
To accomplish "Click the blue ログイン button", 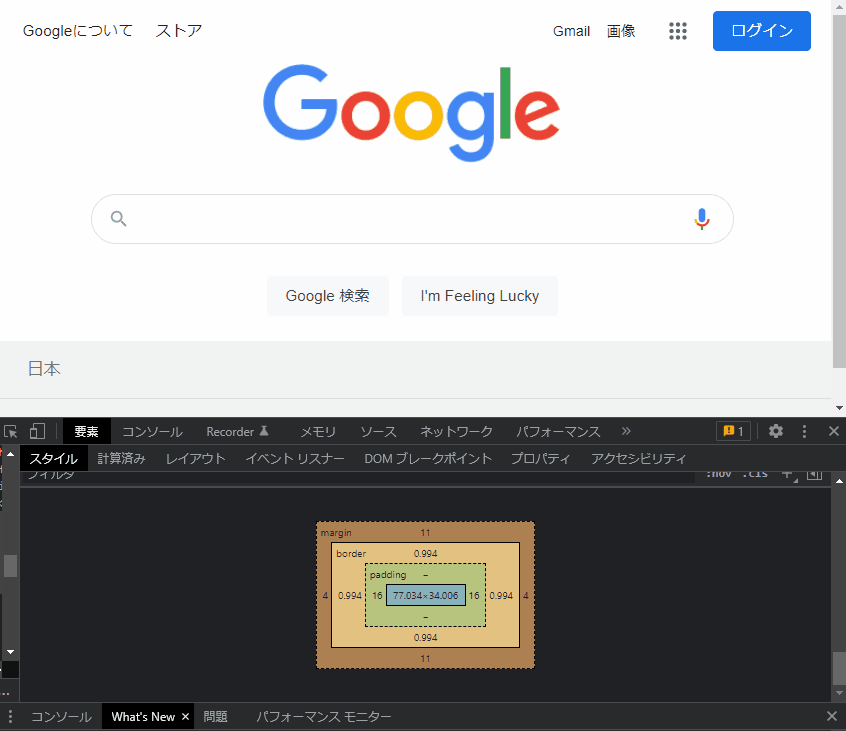I will coord(761,31).
